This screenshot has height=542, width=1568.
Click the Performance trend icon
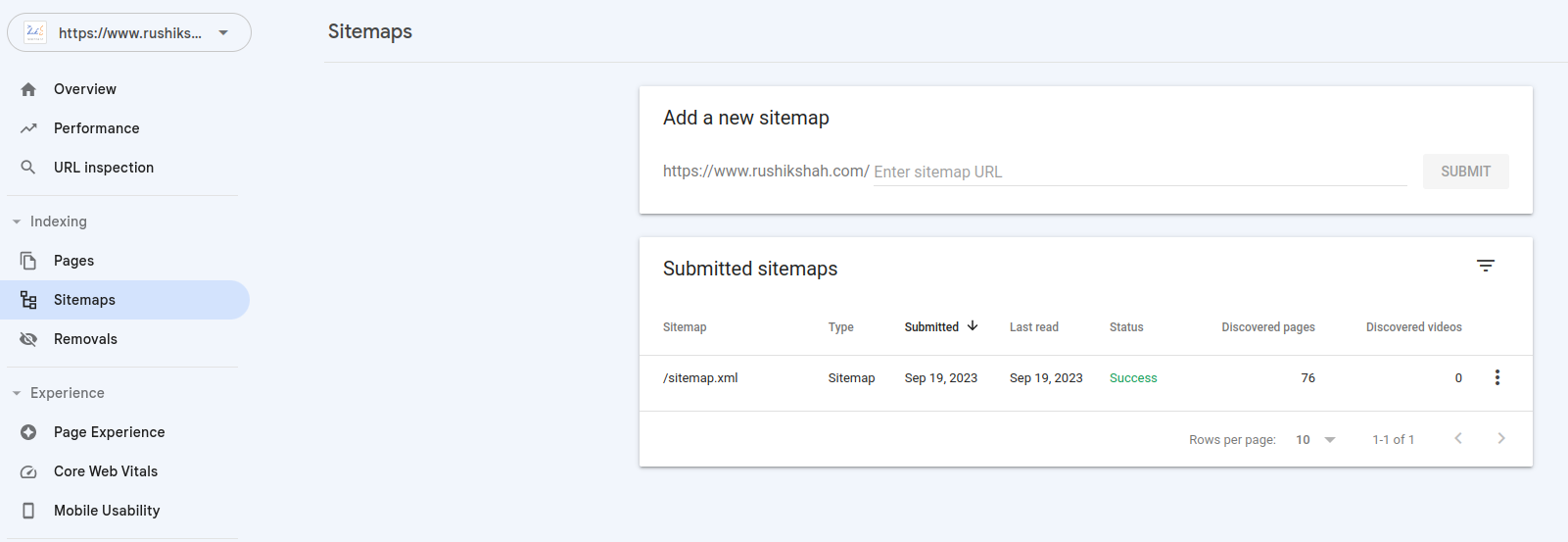coord(28,128)
